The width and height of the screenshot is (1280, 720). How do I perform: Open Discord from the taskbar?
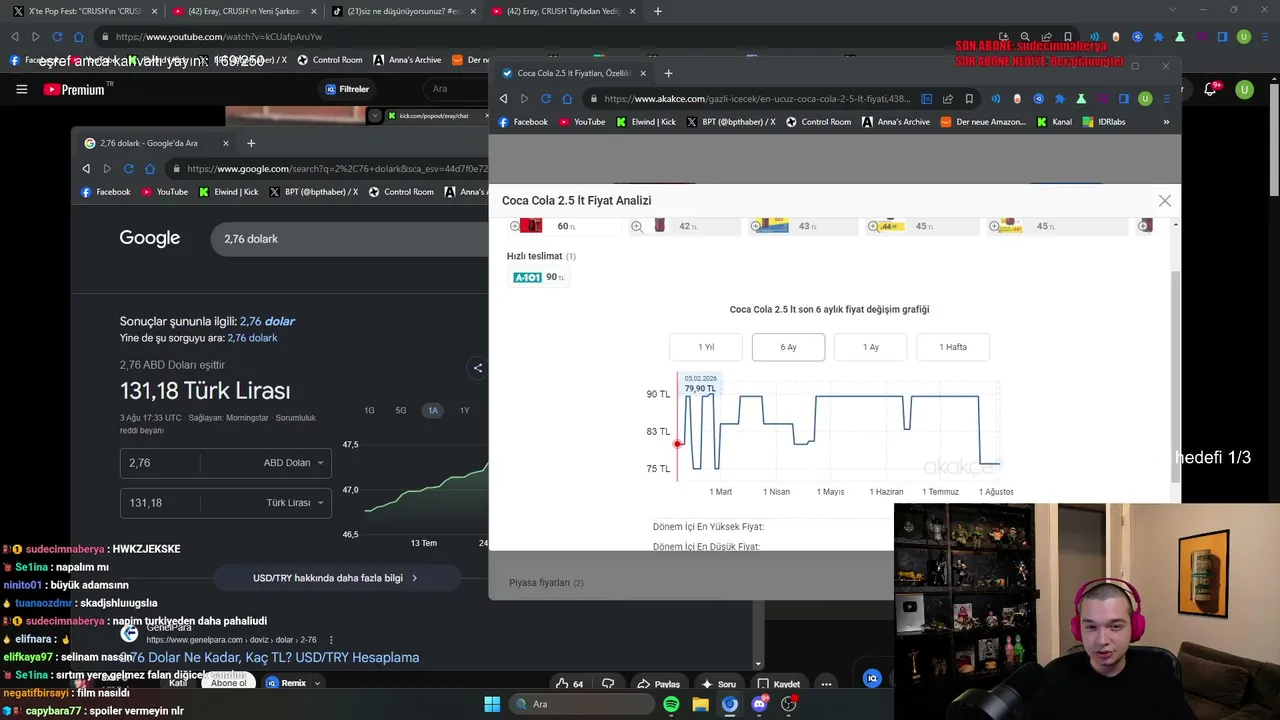pos(759,704)
